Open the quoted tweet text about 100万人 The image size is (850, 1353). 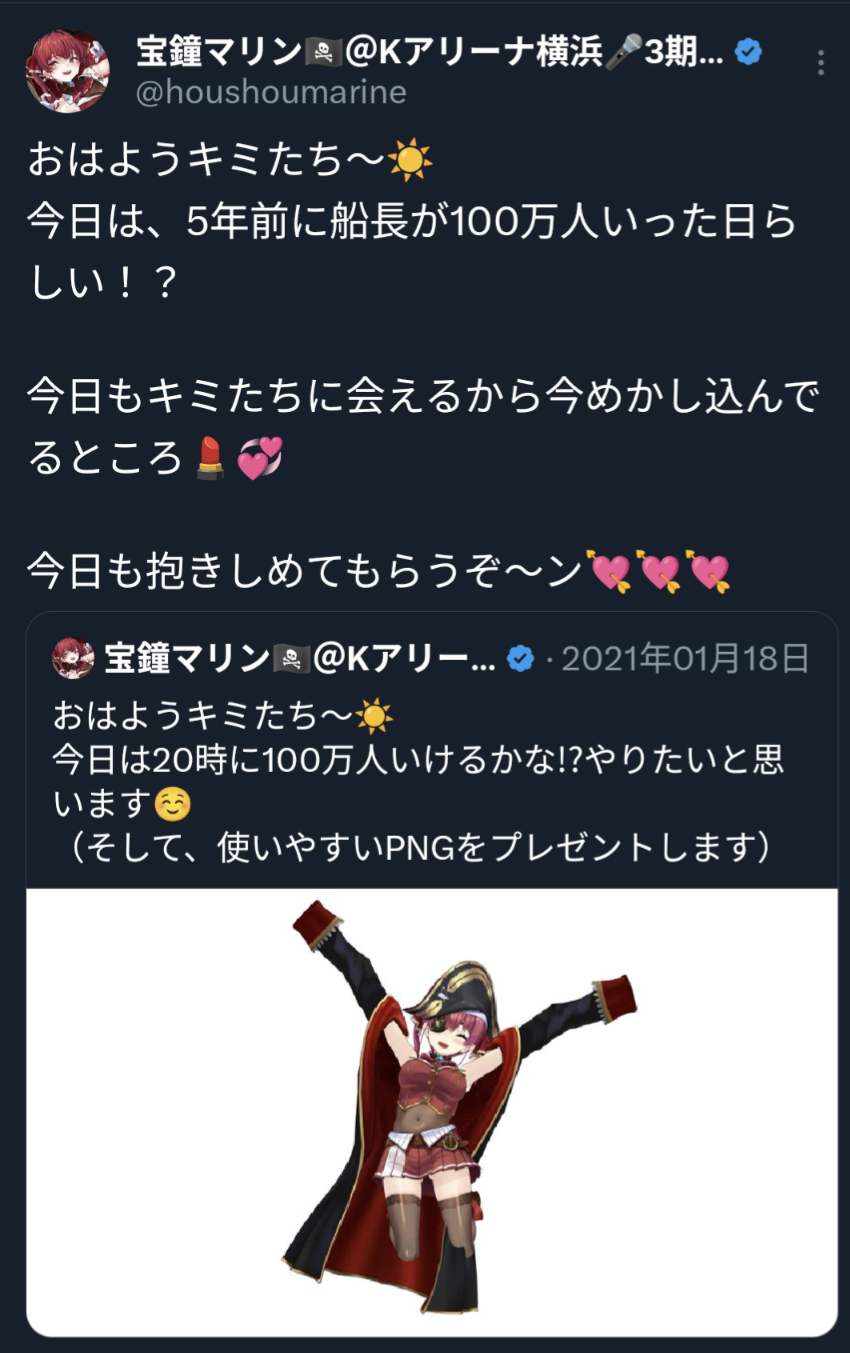(x=418, y=782)
